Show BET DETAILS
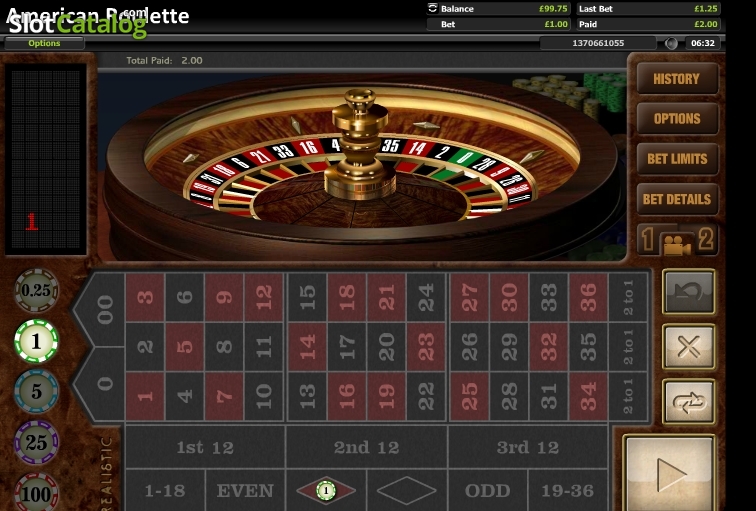 [677, 199]
